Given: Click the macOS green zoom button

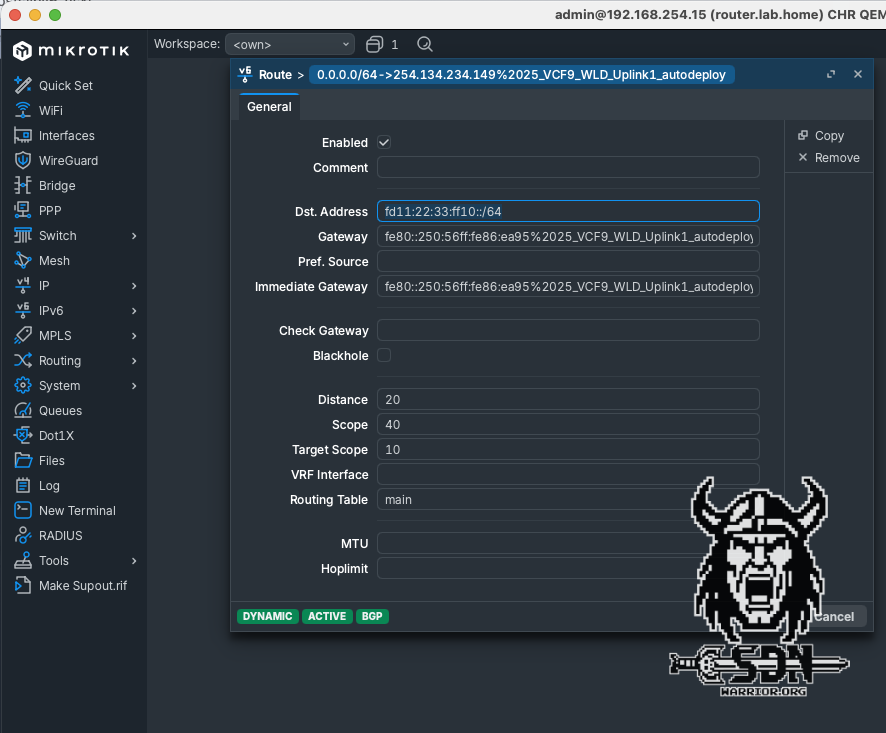Looking at the screenshot, I should coord(54,15).
